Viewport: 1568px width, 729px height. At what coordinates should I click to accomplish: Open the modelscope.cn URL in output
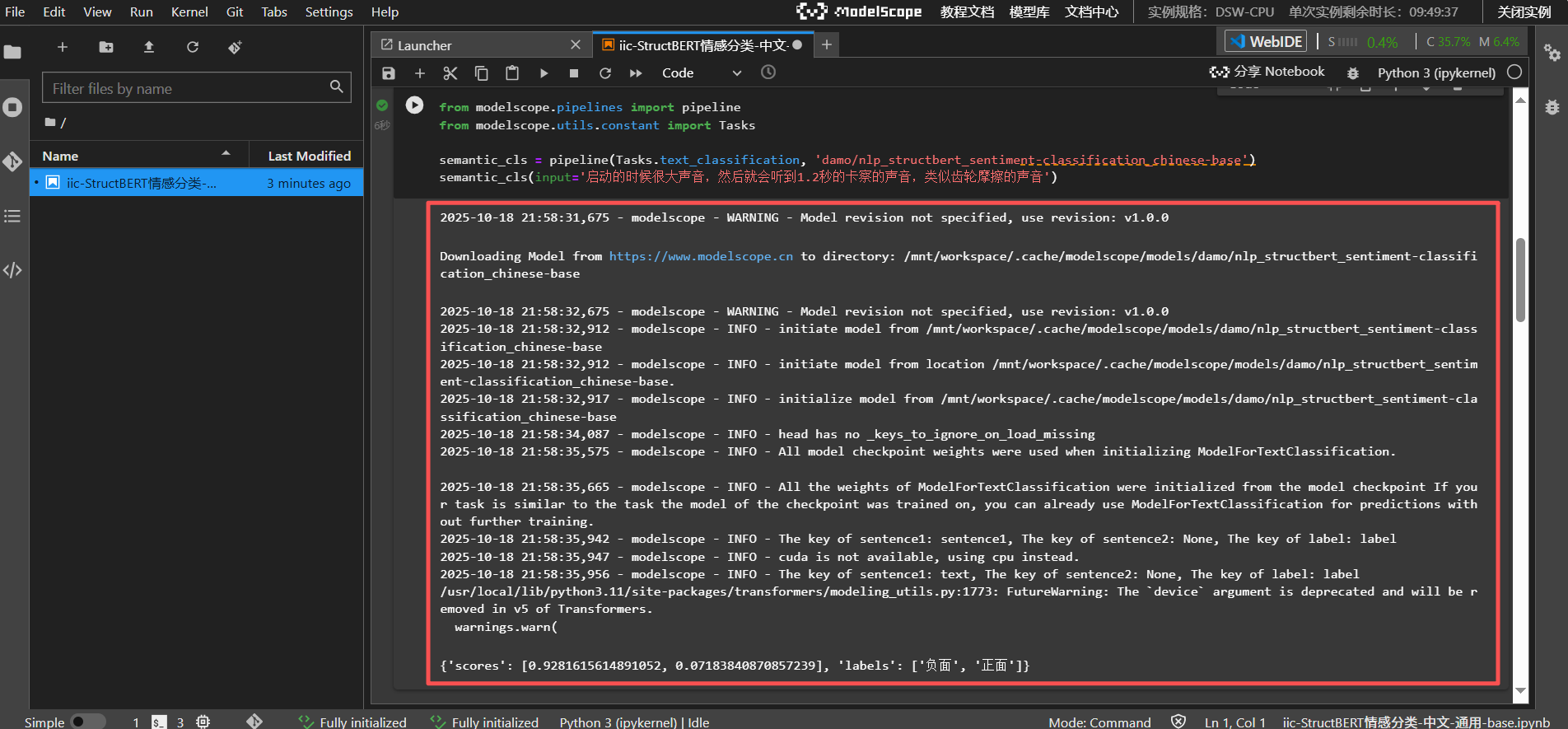[701, 256]
